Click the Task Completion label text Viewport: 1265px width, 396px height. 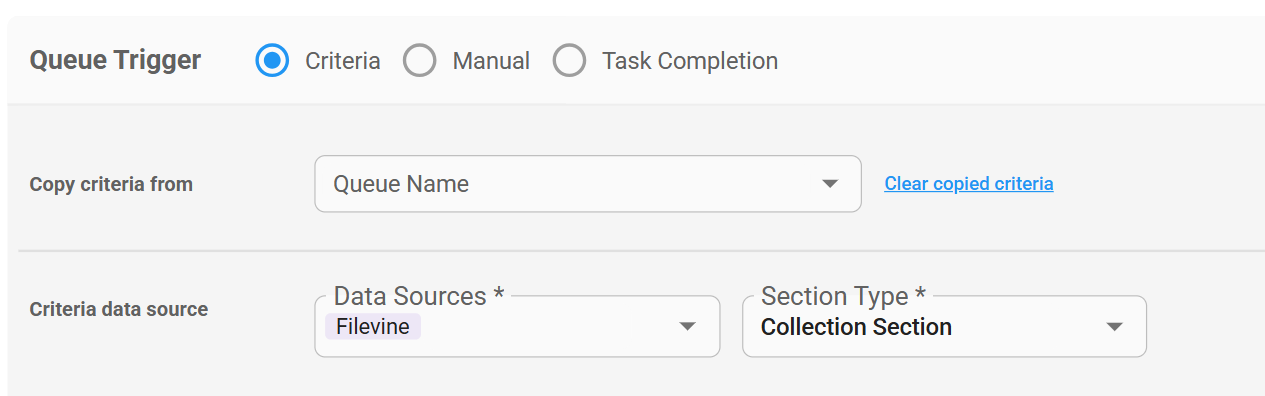tap(690, 61)
